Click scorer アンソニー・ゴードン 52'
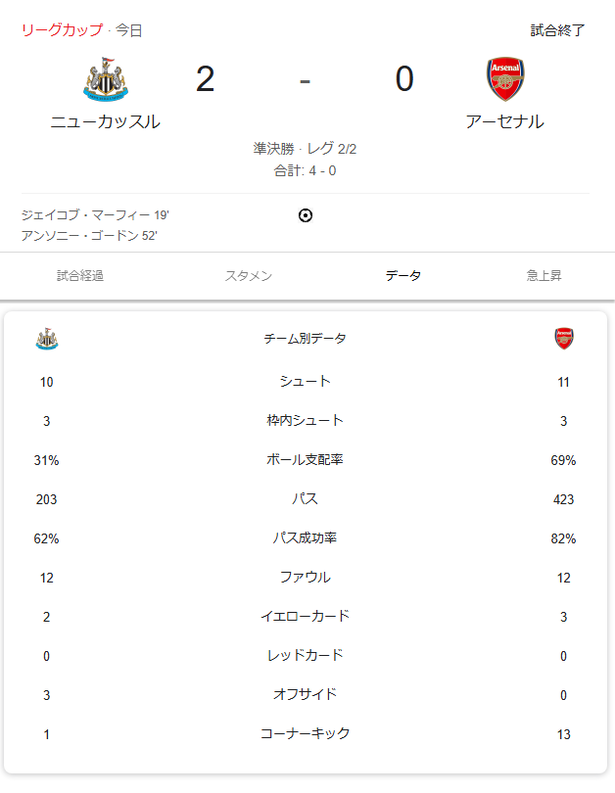This screenshot has width=615, height=793. pos(89,236)
